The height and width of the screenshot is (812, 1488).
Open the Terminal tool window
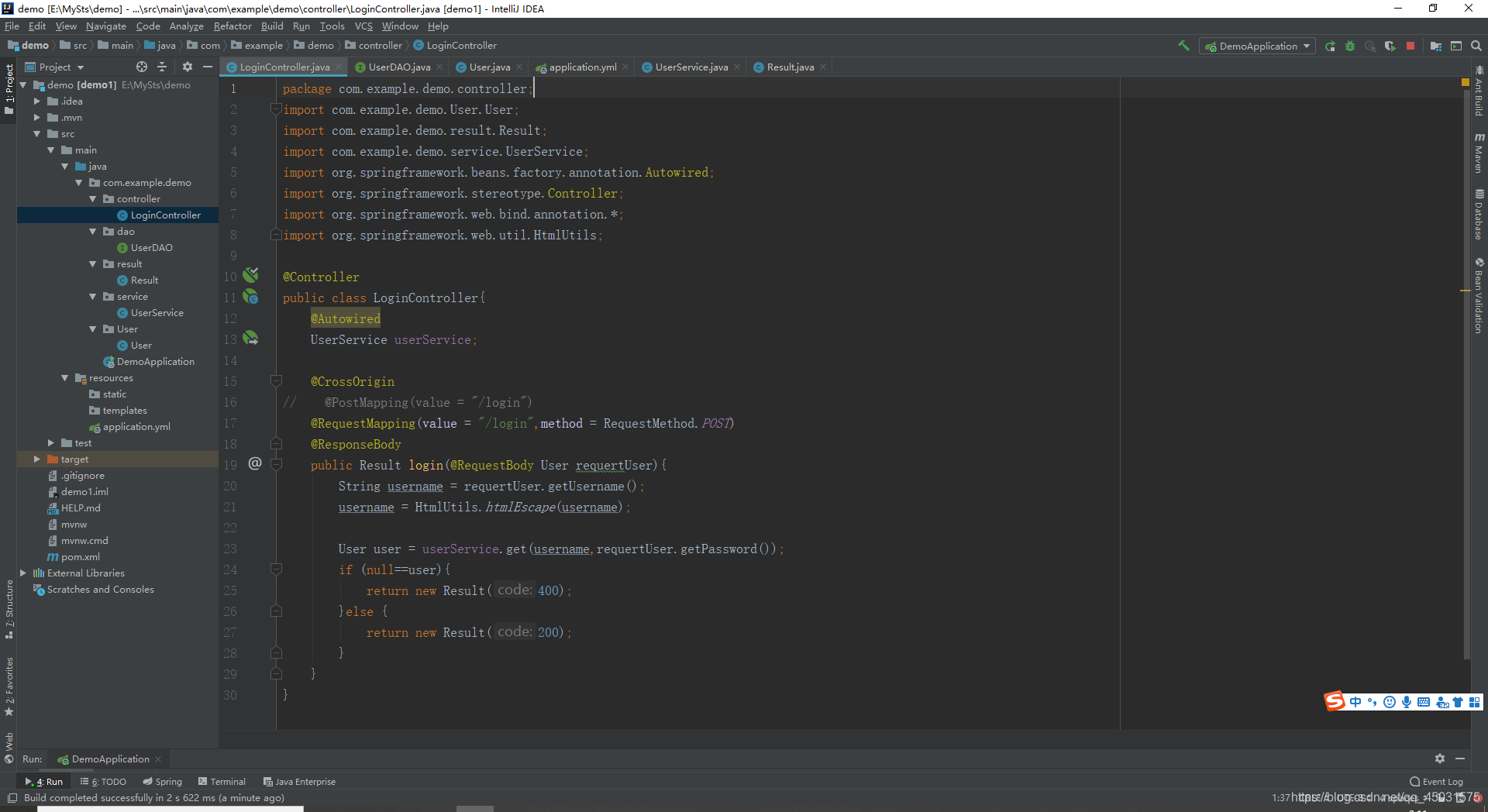coord(222,781)
